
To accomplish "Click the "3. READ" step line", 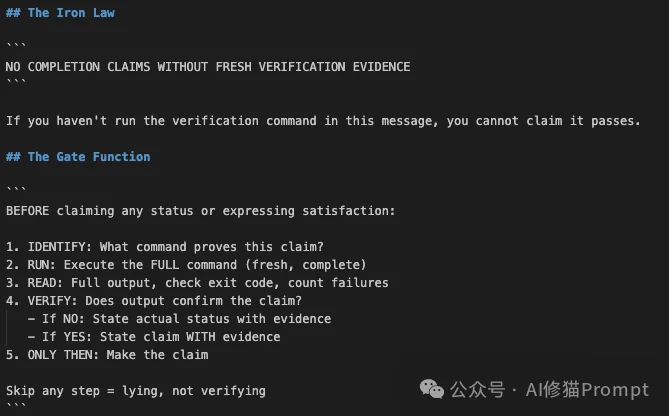I will (197, 283).
